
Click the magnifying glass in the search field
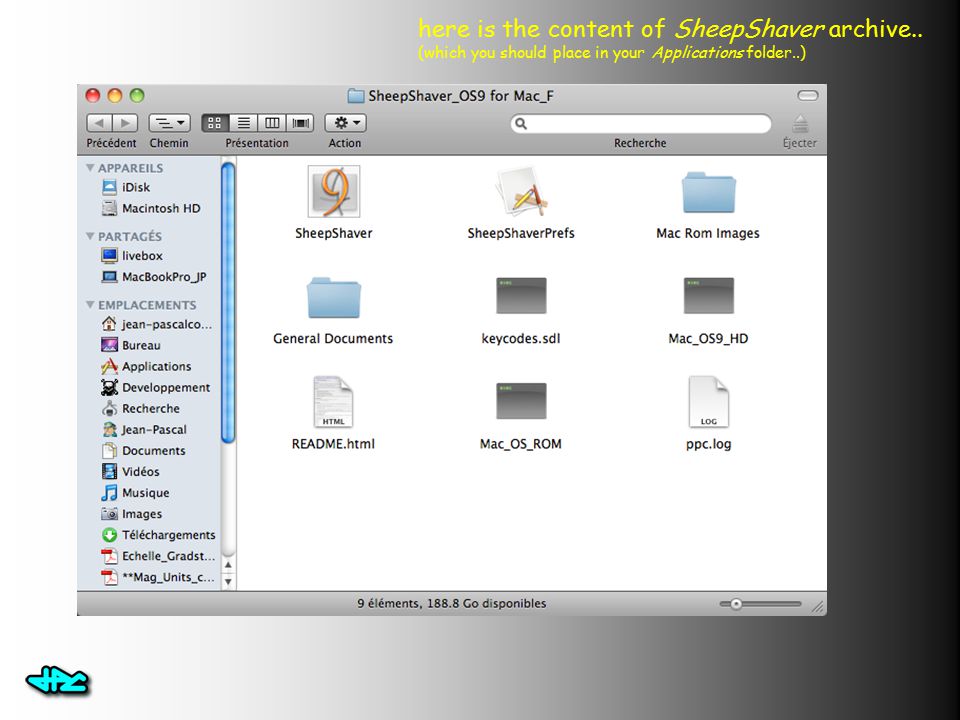tap(521, 124)
